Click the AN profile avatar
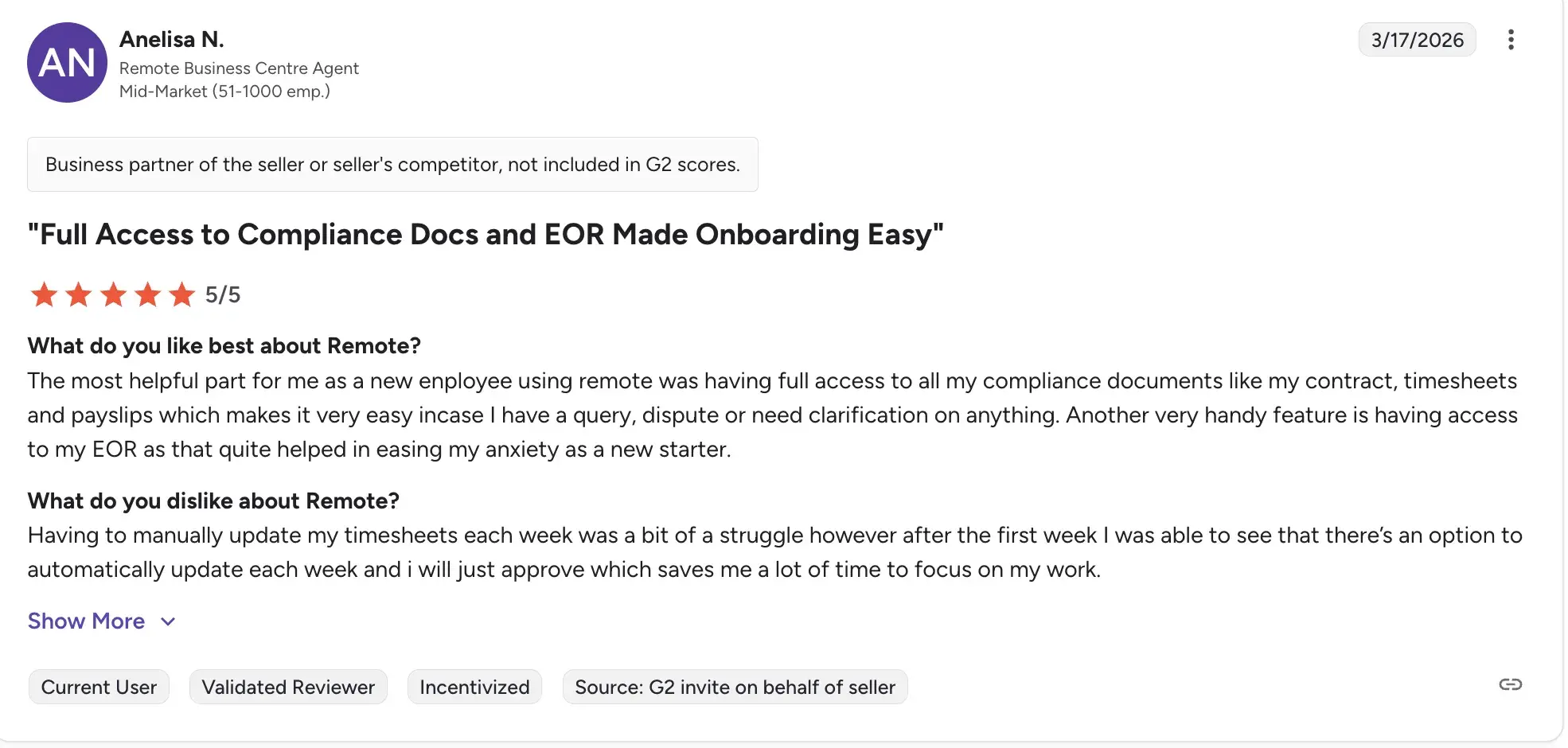Screen dimensions: 1568x748 (x=67, y=63)
